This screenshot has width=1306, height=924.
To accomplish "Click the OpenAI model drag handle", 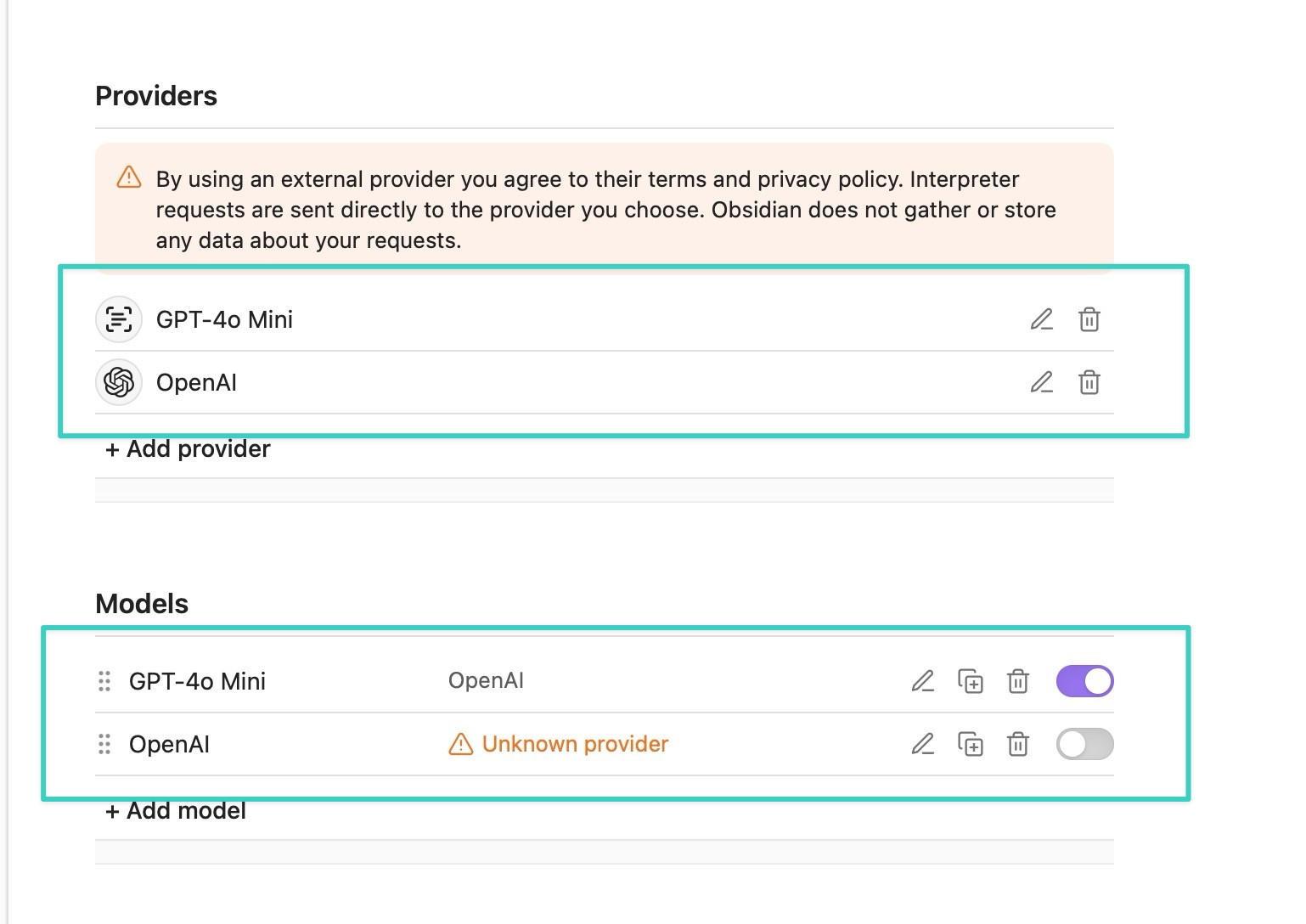I will point(104,744).
